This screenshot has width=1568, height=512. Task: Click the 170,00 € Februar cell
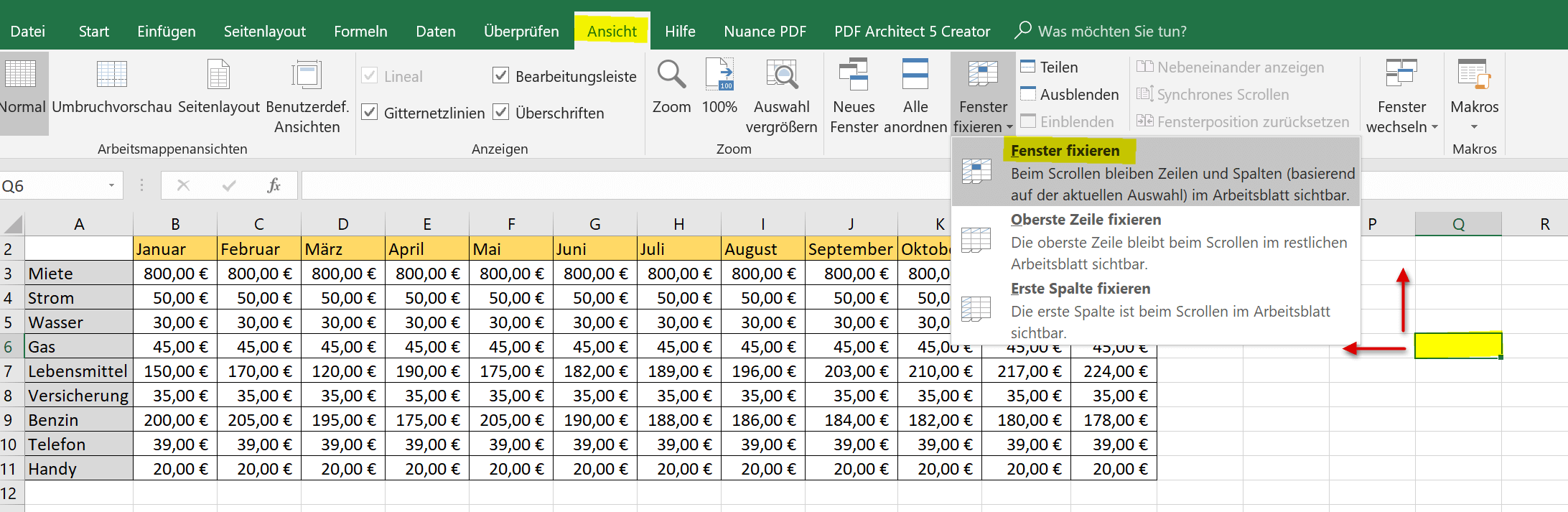(x=259, y=371)
